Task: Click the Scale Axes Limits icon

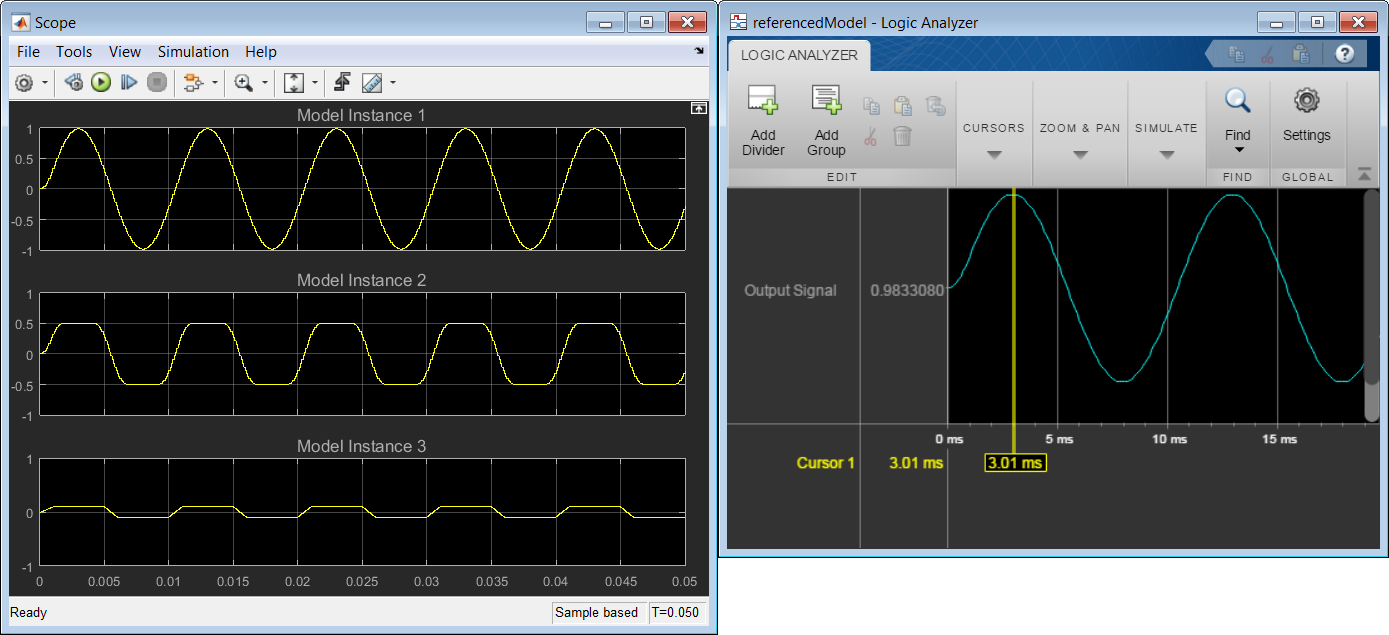Action: click(294, 82)
